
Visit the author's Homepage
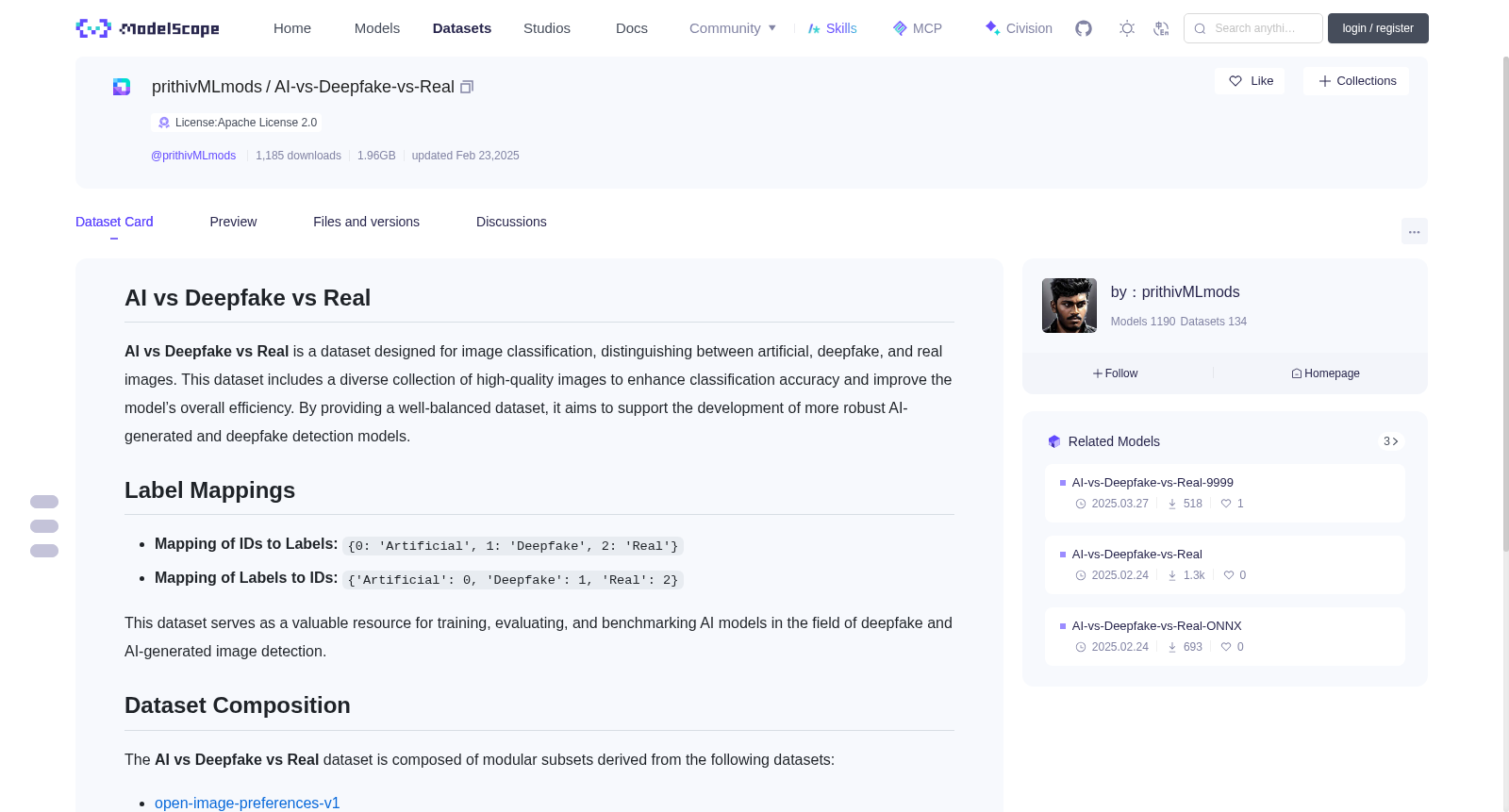point(1325,373)
